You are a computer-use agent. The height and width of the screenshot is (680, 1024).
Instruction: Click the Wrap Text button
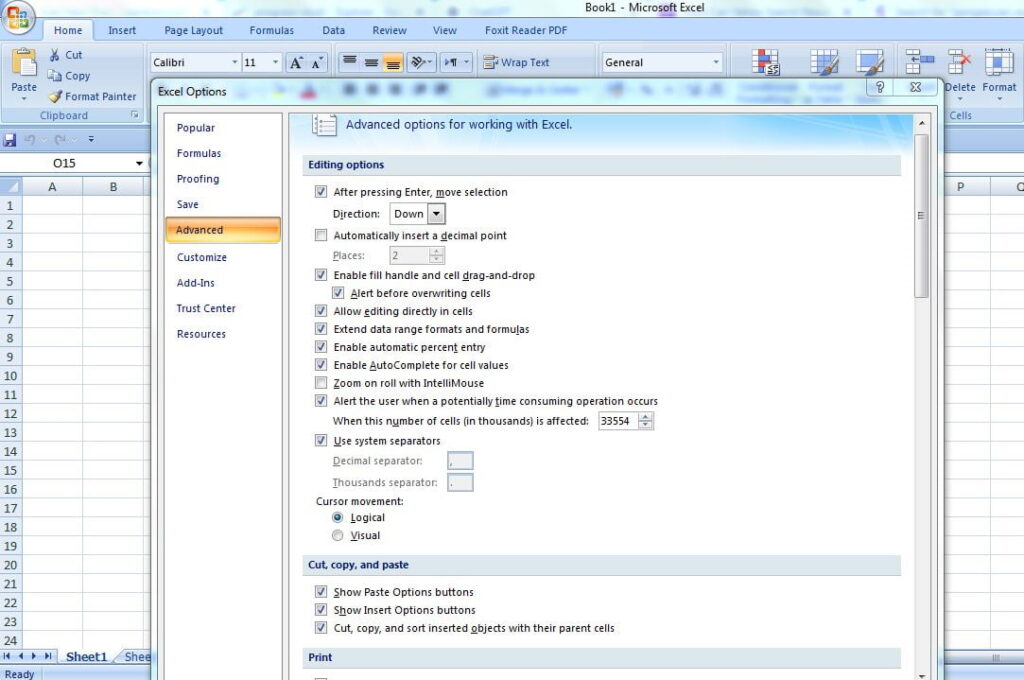516,63
